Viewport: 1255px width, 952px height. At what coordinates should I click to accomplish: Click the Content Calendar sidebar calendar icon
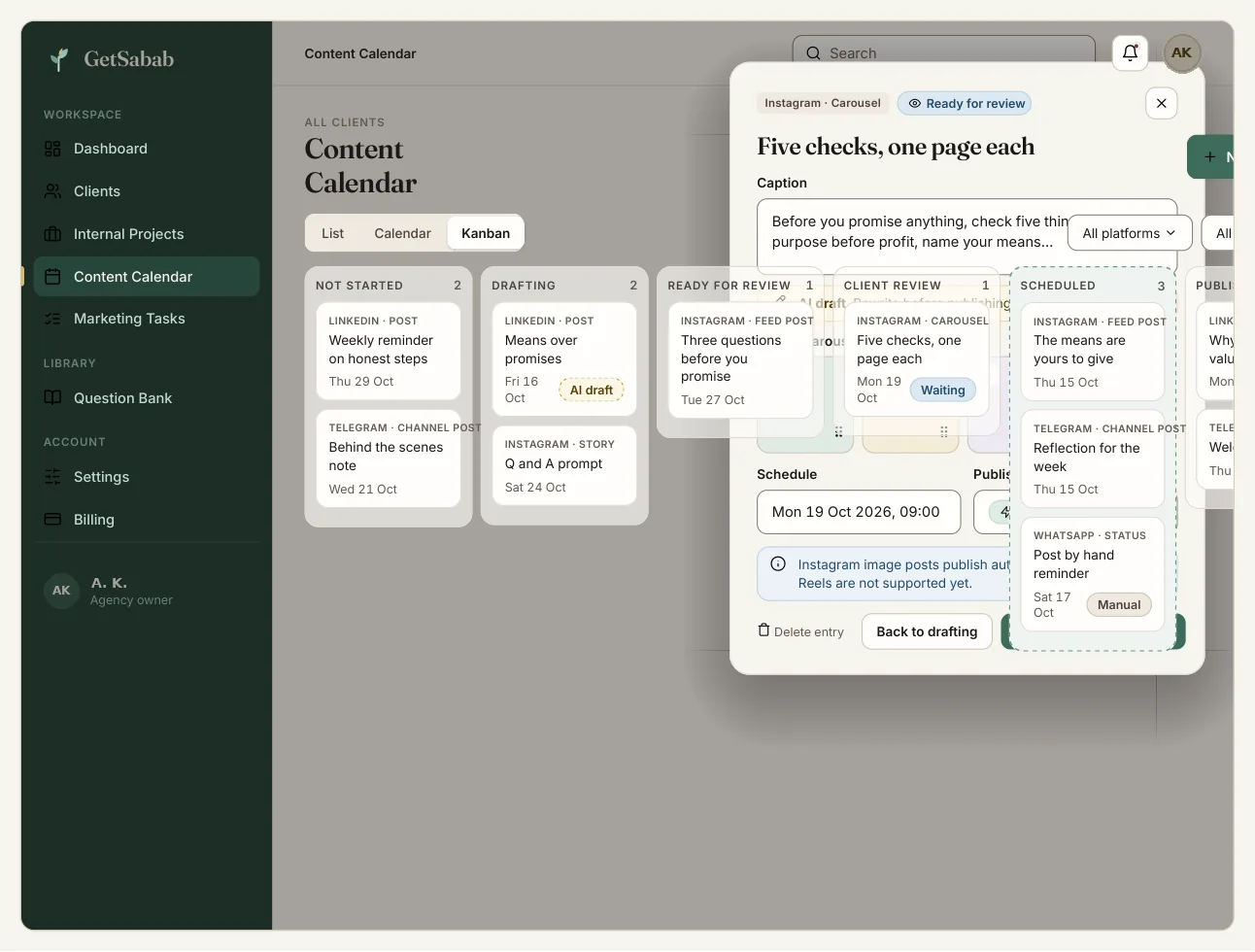(52, 277)
